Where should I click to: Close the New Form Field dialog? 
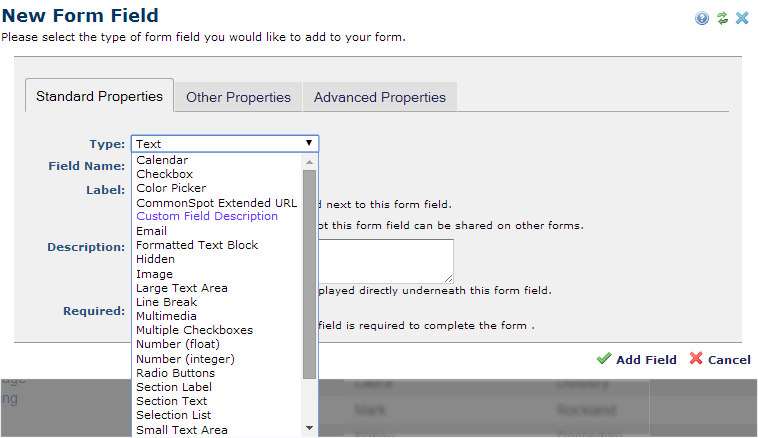[742, 18]
